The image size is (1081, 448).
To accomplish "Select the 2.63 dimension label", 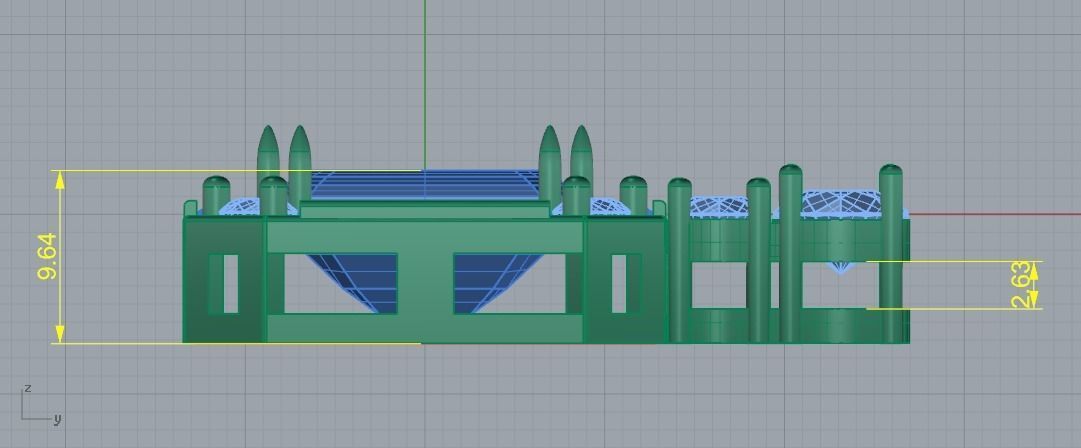I will click(1022, 285).
